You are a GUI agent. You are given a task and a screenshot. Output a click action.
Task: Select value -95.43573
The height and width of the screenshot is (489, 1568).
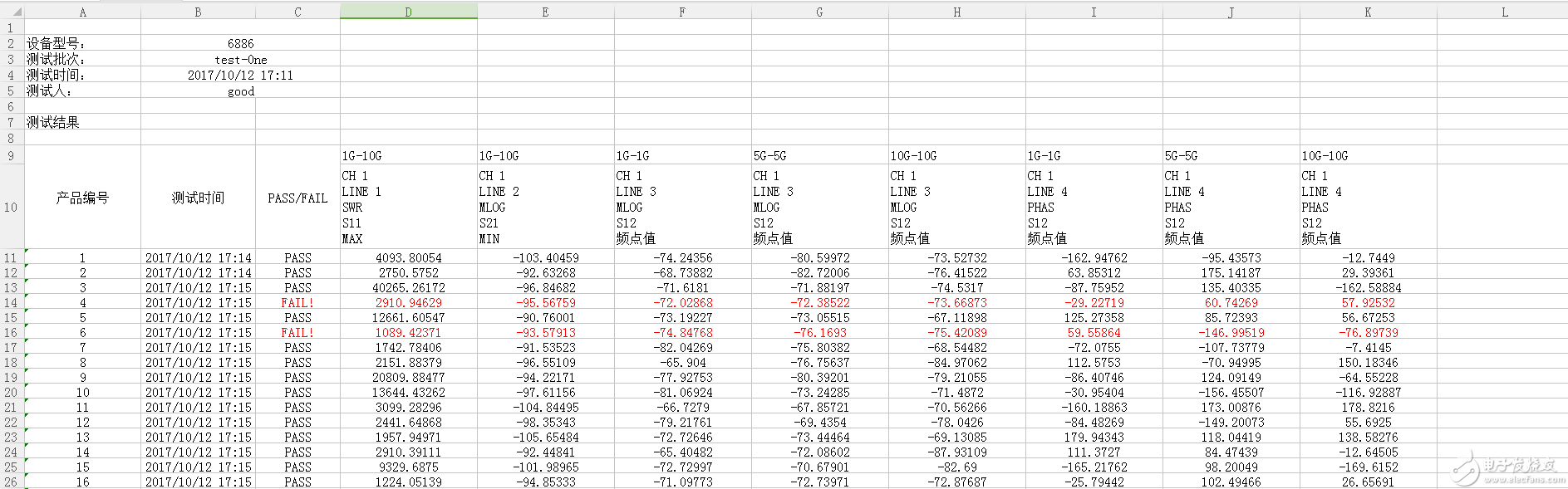click(x=1231, y=258)
